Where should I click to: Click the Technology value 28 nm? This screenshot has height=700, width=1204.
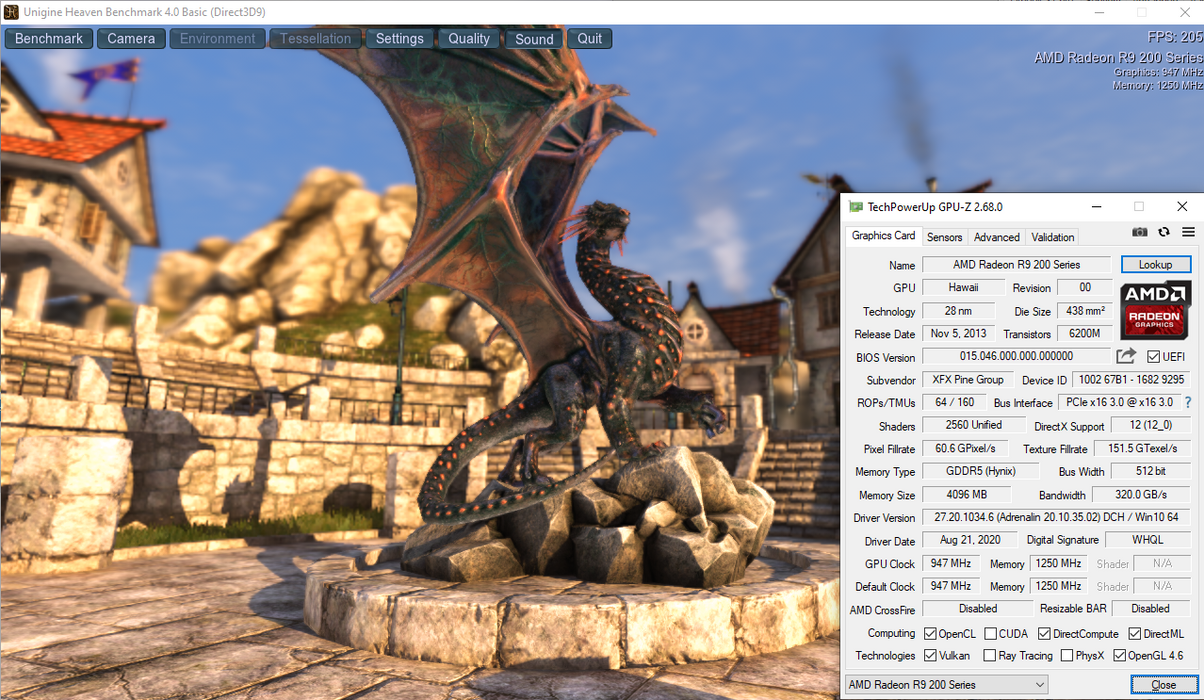coord(957,311)
